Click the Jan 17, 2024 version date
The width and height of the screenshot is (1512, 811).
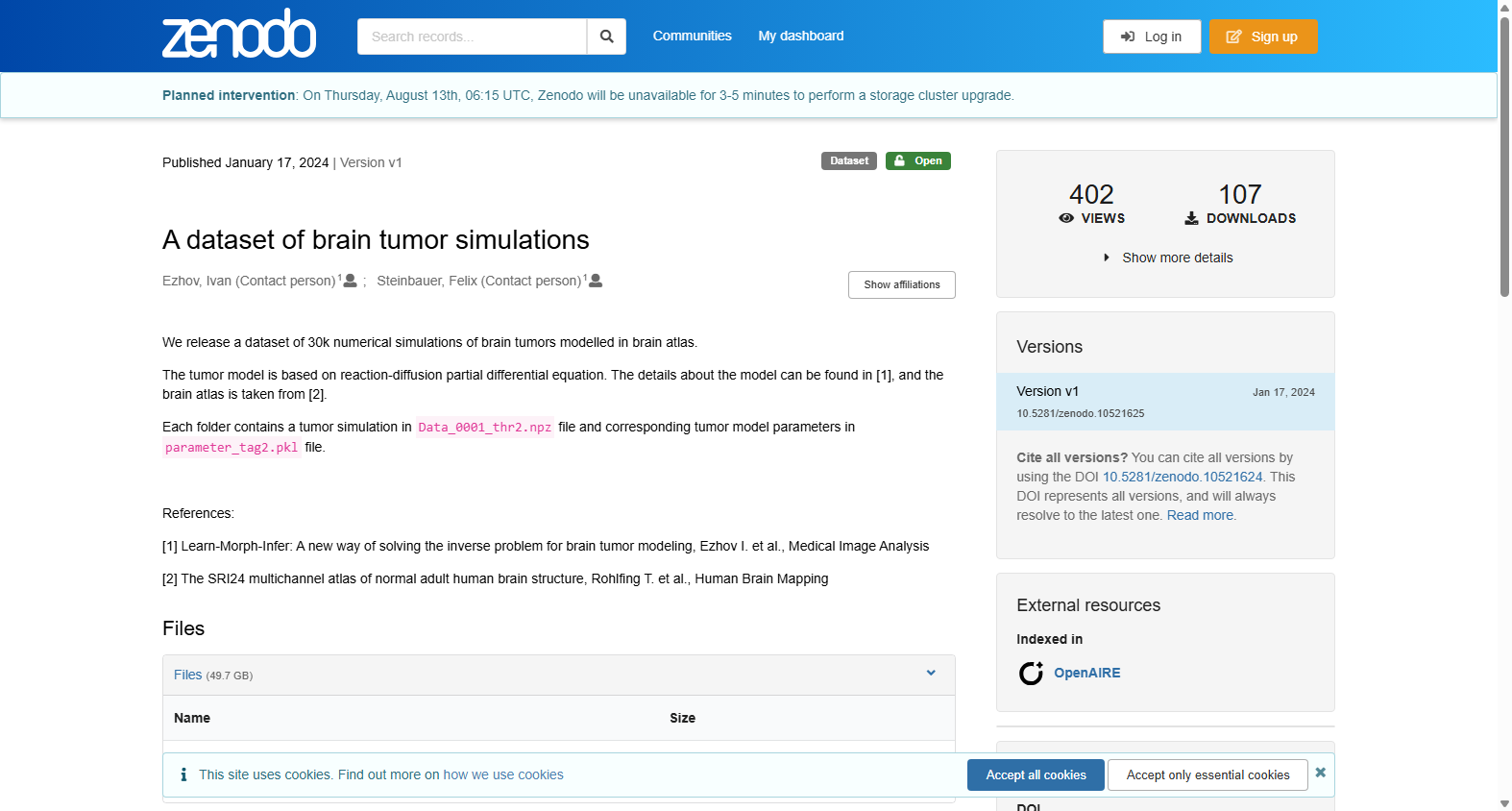click(1283, 392)
